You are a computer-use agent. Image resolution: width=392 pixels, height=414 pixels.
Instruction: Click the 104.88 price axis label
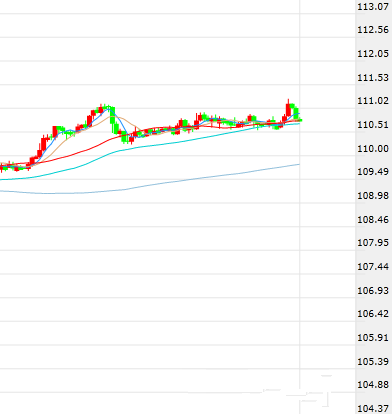[373, 385]
